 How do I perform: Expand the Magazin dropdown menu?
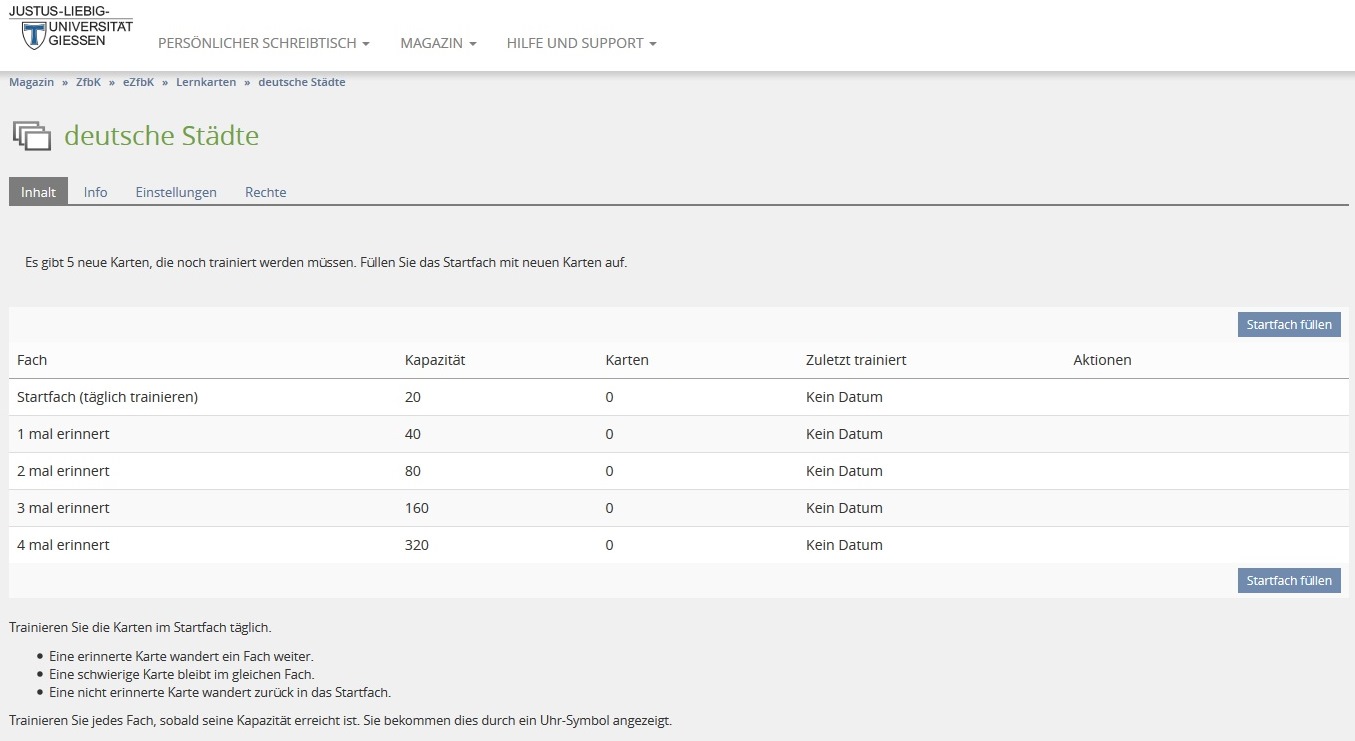(438, 44)
